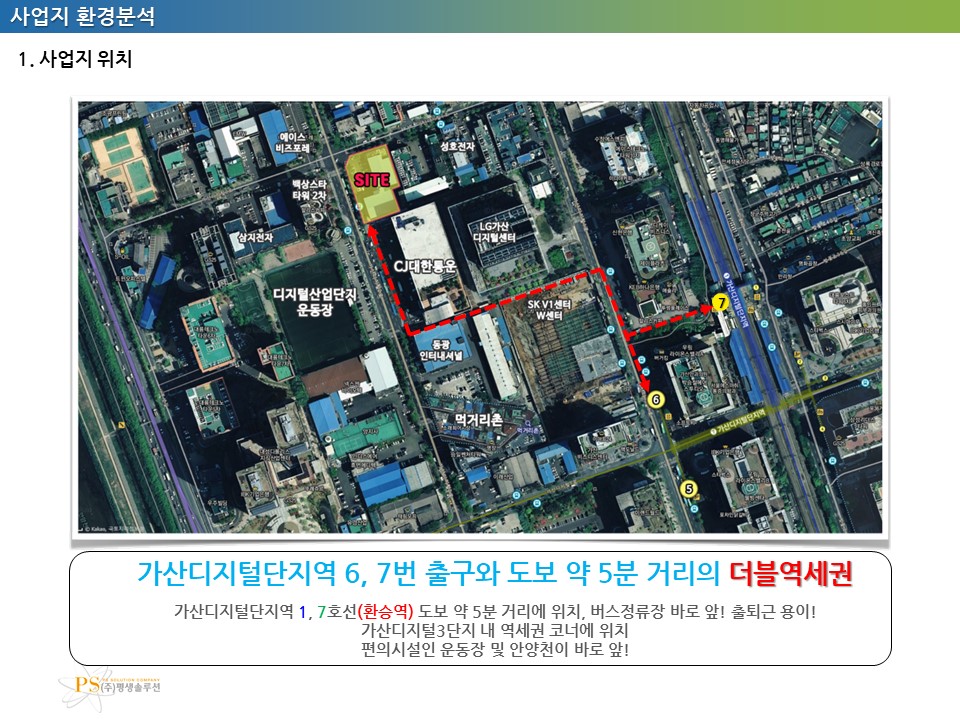Select the line 편의시설인 운동장 및 안양천이 바로 앞!

(x=495, y=649)
